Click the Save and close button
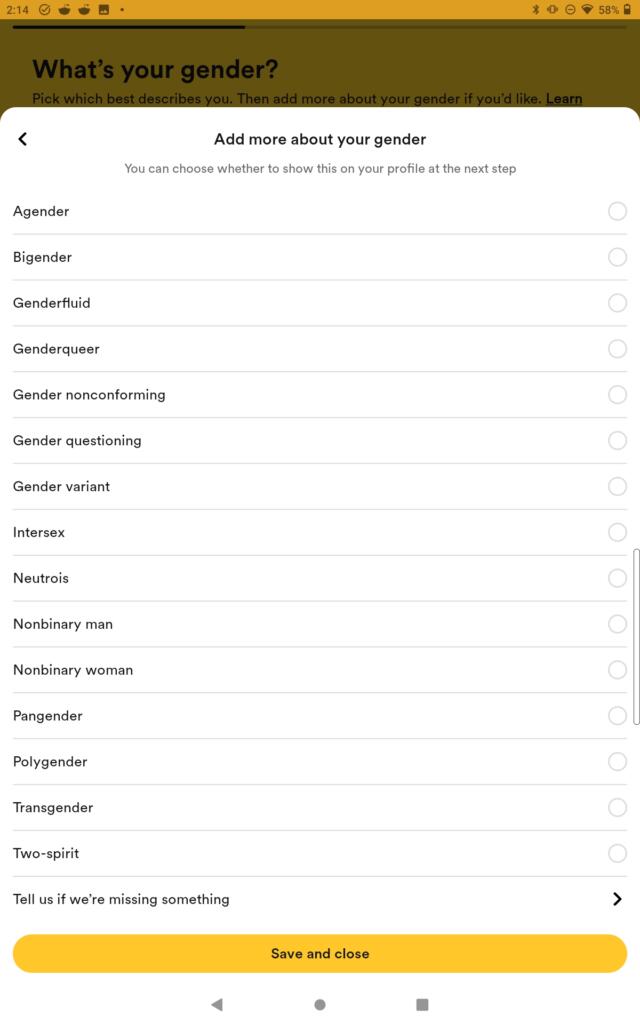This screenshot has height=1024, width=640. click(320, 953)
